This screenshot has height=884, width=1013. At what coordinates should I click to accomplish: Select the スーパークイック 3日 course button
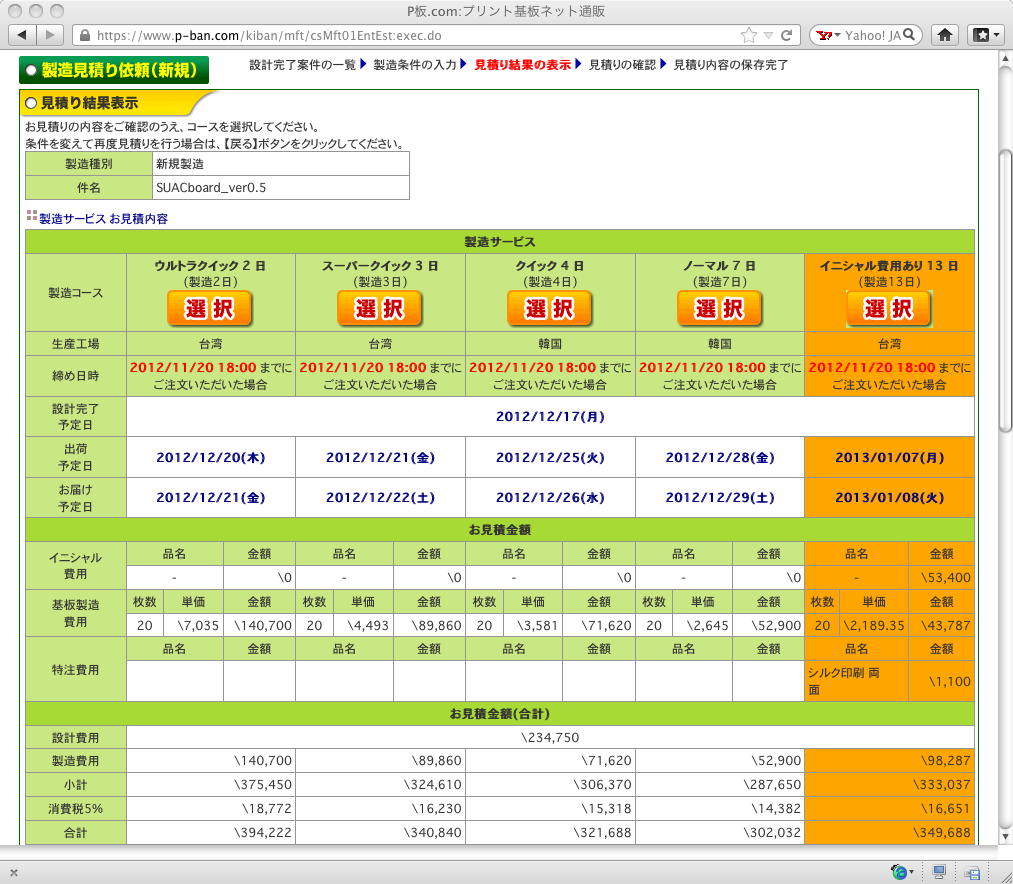tap(380, 309)
